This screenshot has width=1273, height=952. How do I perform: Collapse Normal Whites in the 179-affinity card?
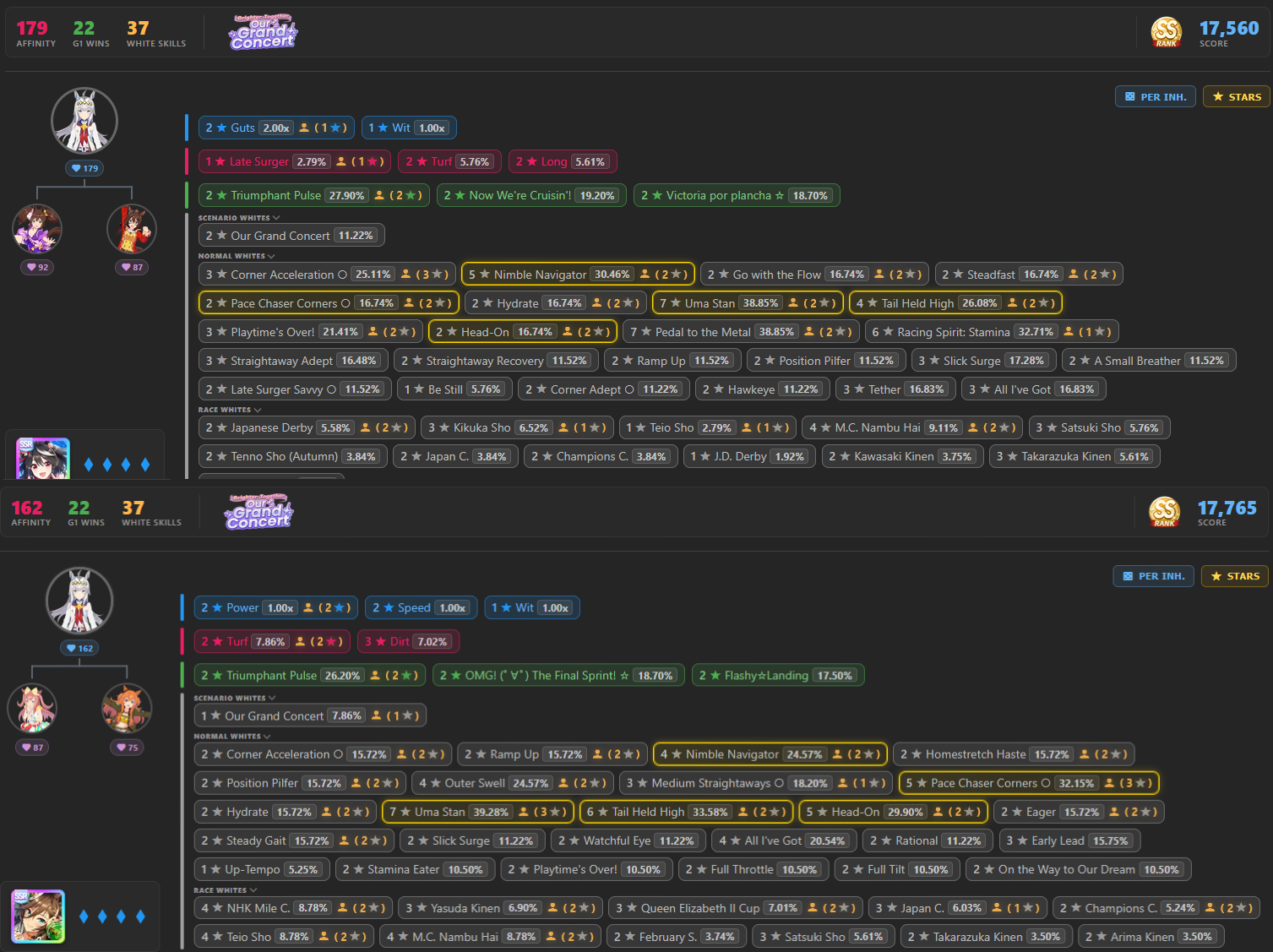coord(237,256)
